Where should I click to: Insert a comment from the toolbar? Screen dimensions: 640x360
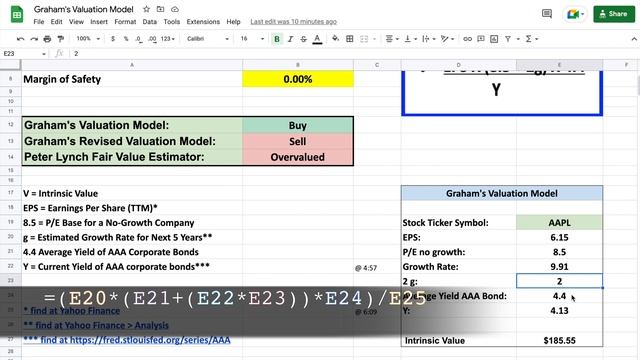tap(481, 39)
